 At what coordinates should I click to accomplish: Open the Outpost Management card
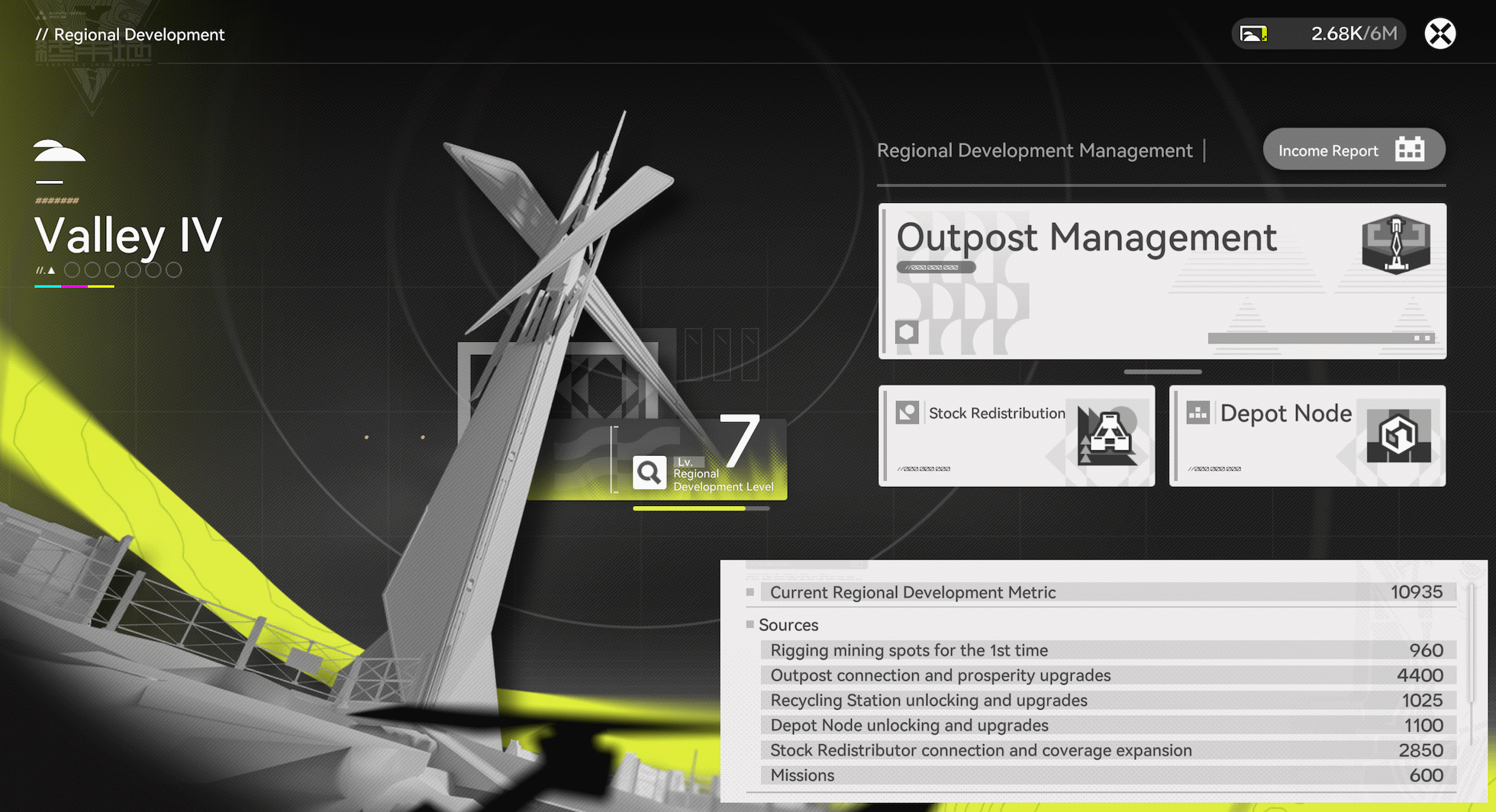tap(1162, 281)
